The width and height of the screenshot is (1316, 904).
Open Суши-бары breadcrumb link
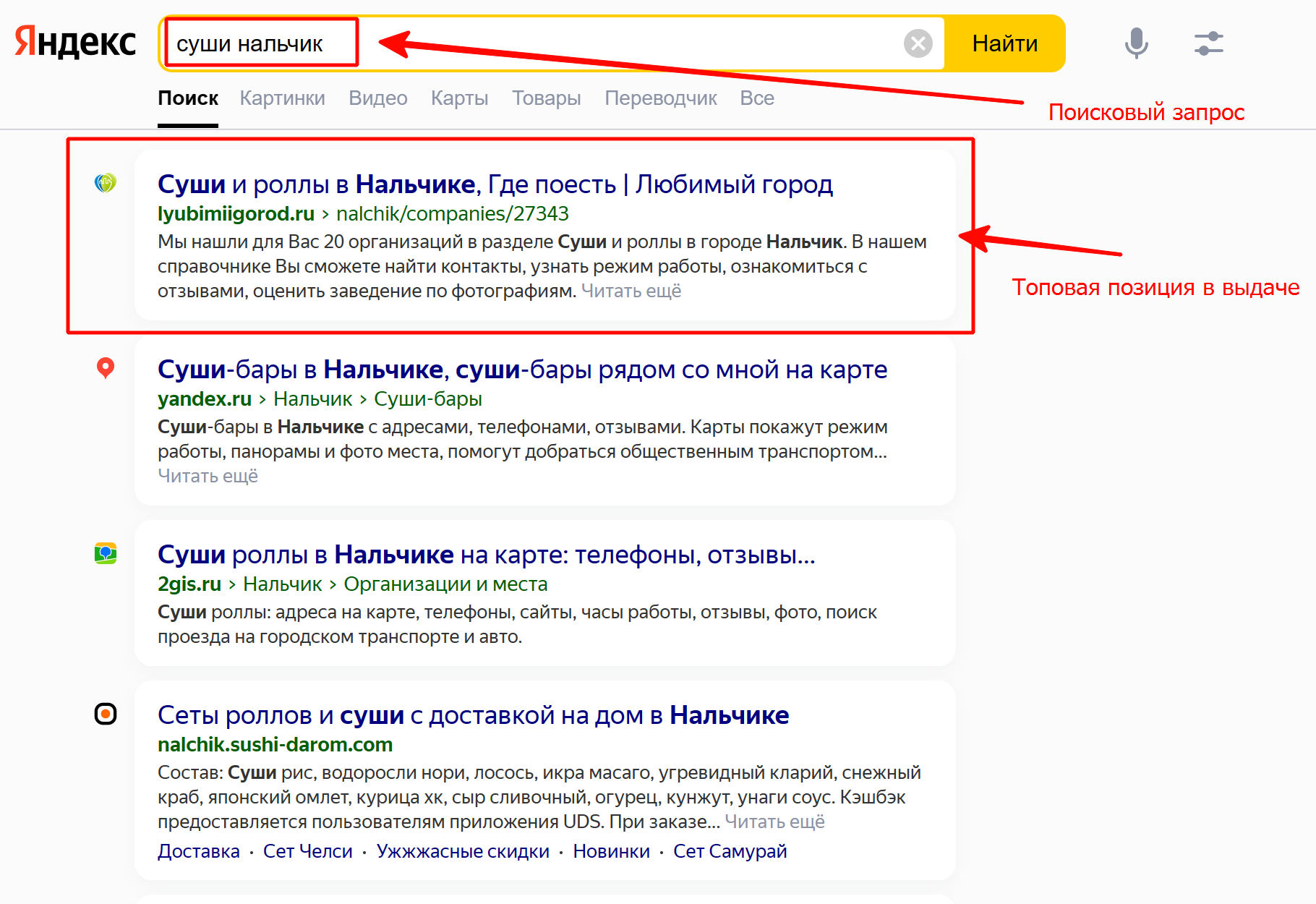tap(428, 399)
